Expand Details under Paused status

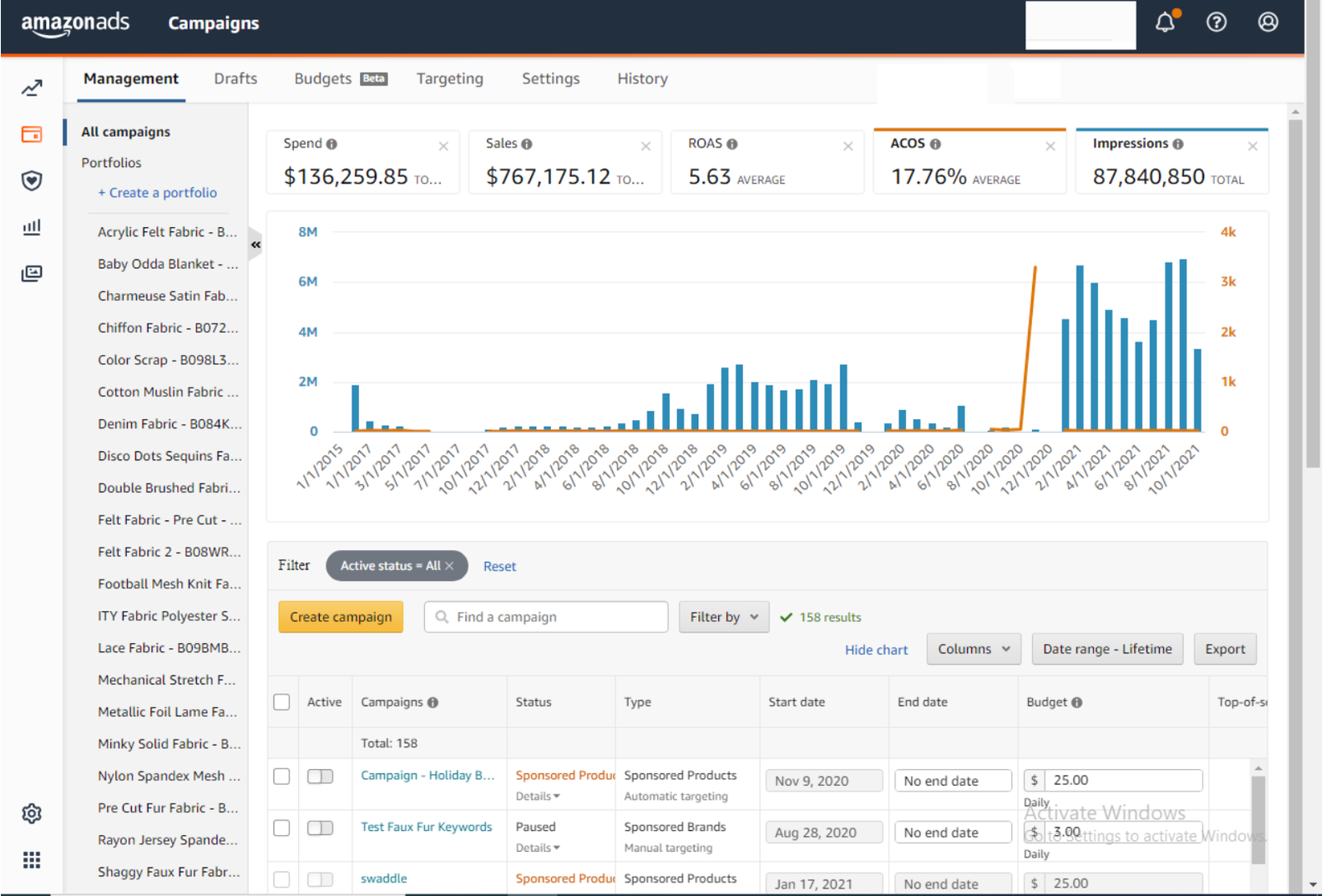pyautogui.click(x=538, y=848)
